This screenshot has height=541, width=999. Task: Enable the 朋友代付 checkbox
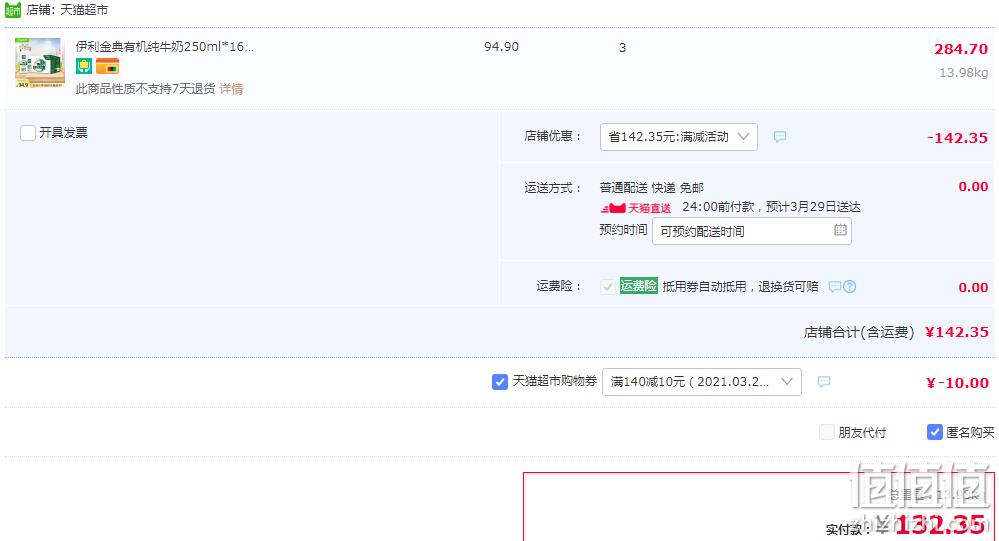826,432
